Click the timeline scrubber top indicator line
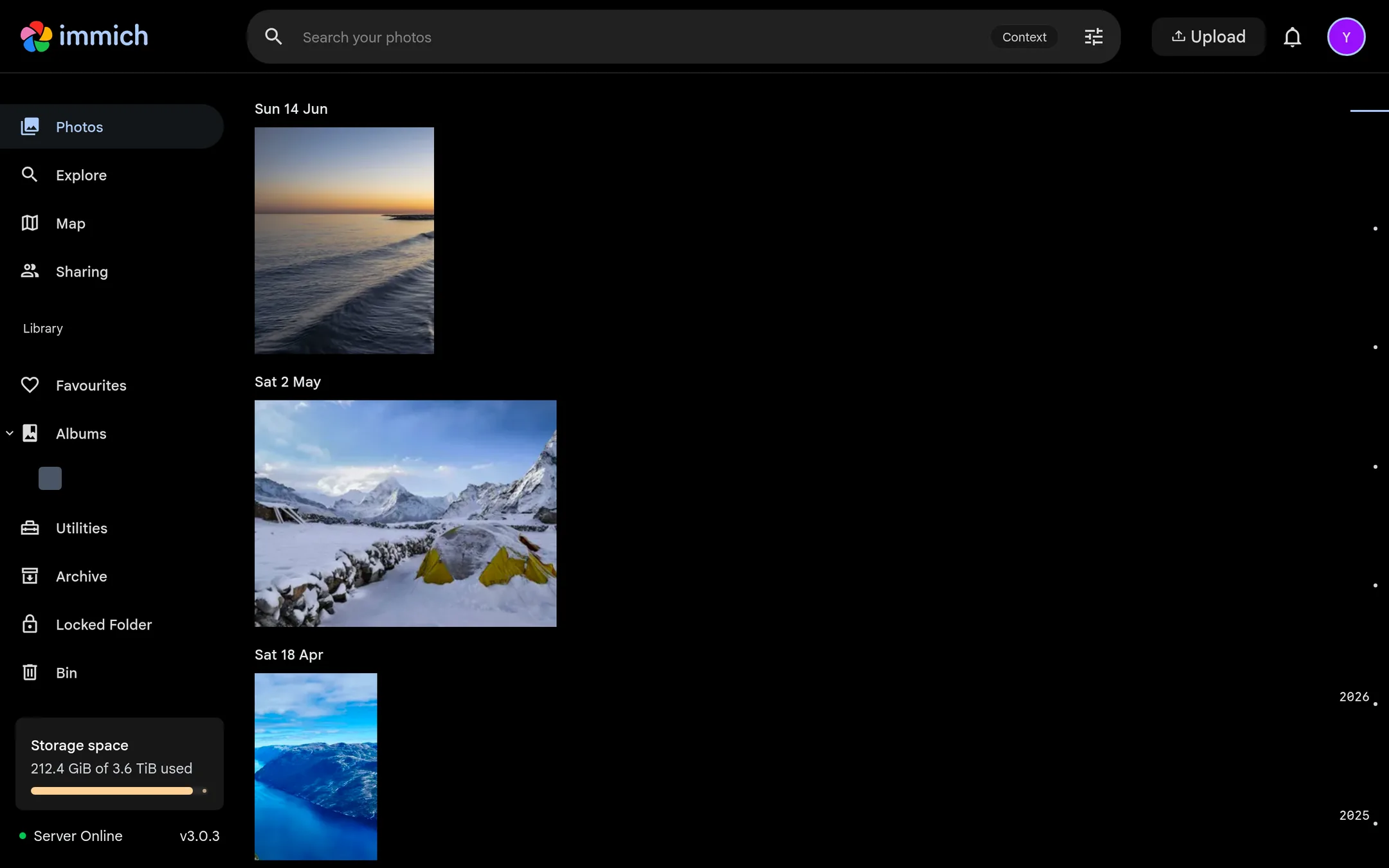The width and height of the screenshot is (1389, 868). pyautogui.click(x=1369, y=111)
